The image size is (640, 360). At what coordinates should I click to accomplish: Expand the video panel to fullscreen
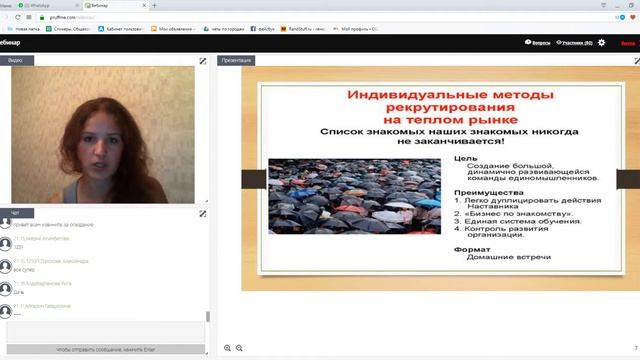click(x=202, y=61)
